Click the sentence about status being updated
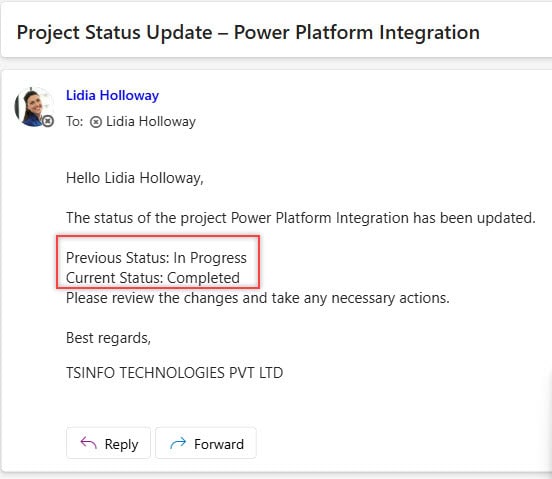 click(x=301, y=218)
